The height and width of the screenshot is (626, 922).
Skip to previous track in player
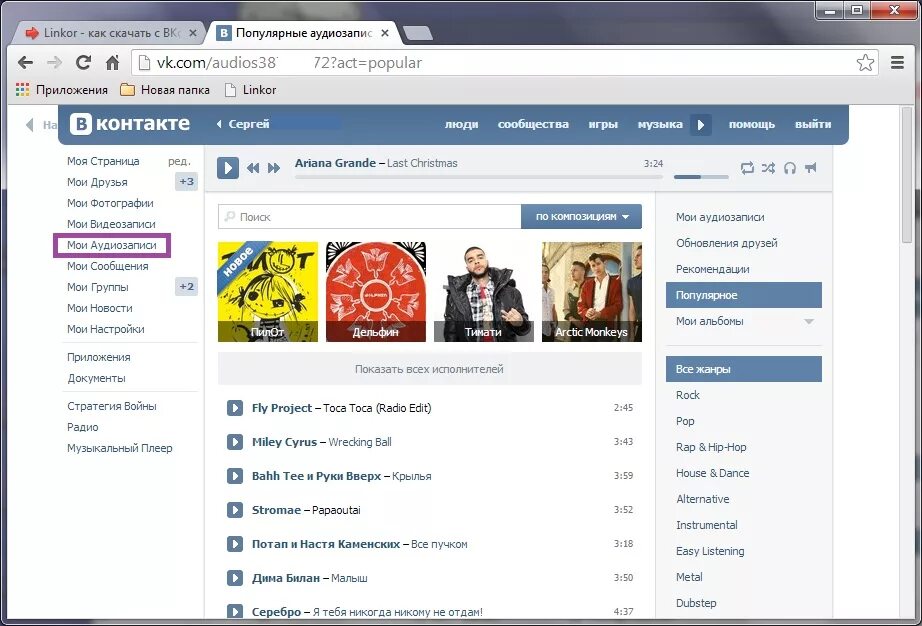[x=253, y=168]
